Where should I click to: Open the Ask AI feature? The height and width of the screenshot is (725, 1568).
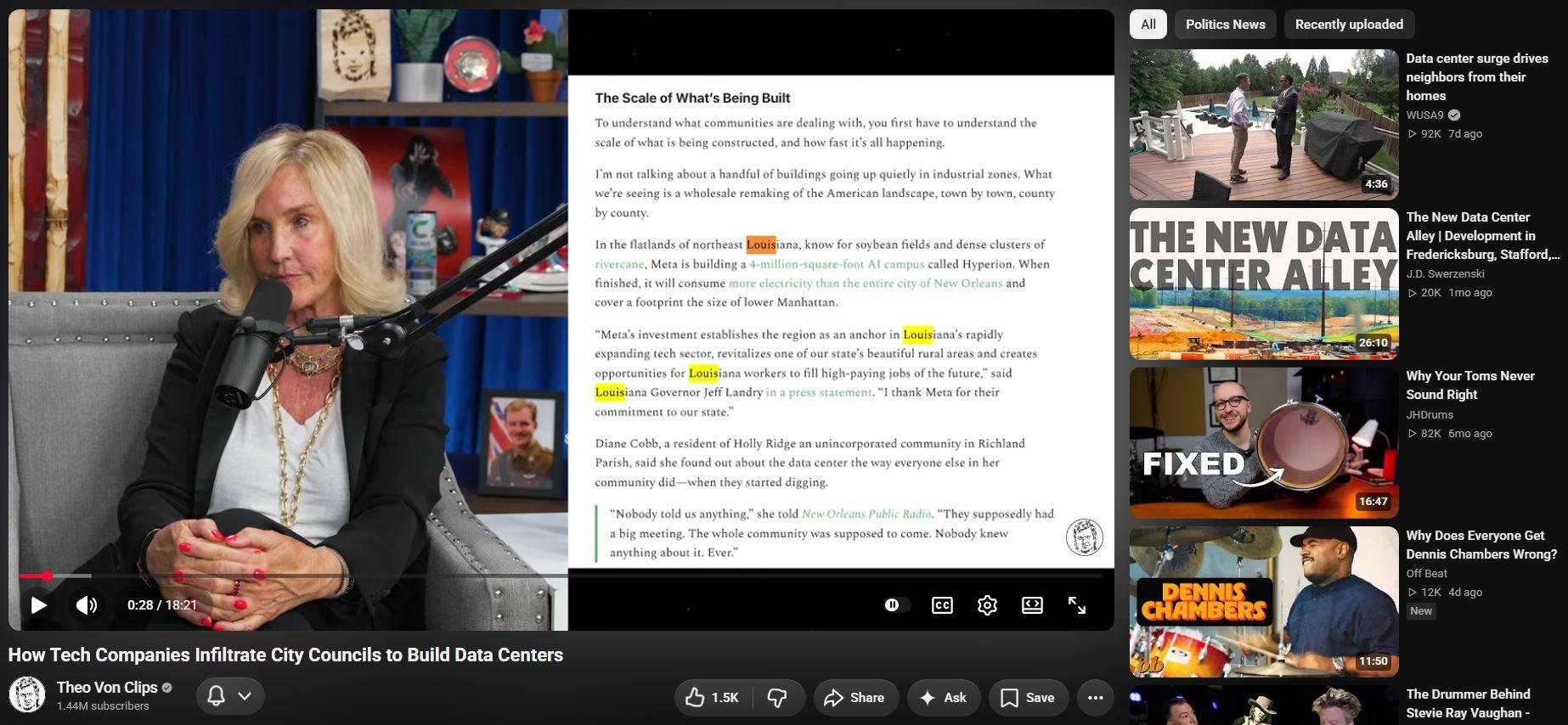pos(944,698)
